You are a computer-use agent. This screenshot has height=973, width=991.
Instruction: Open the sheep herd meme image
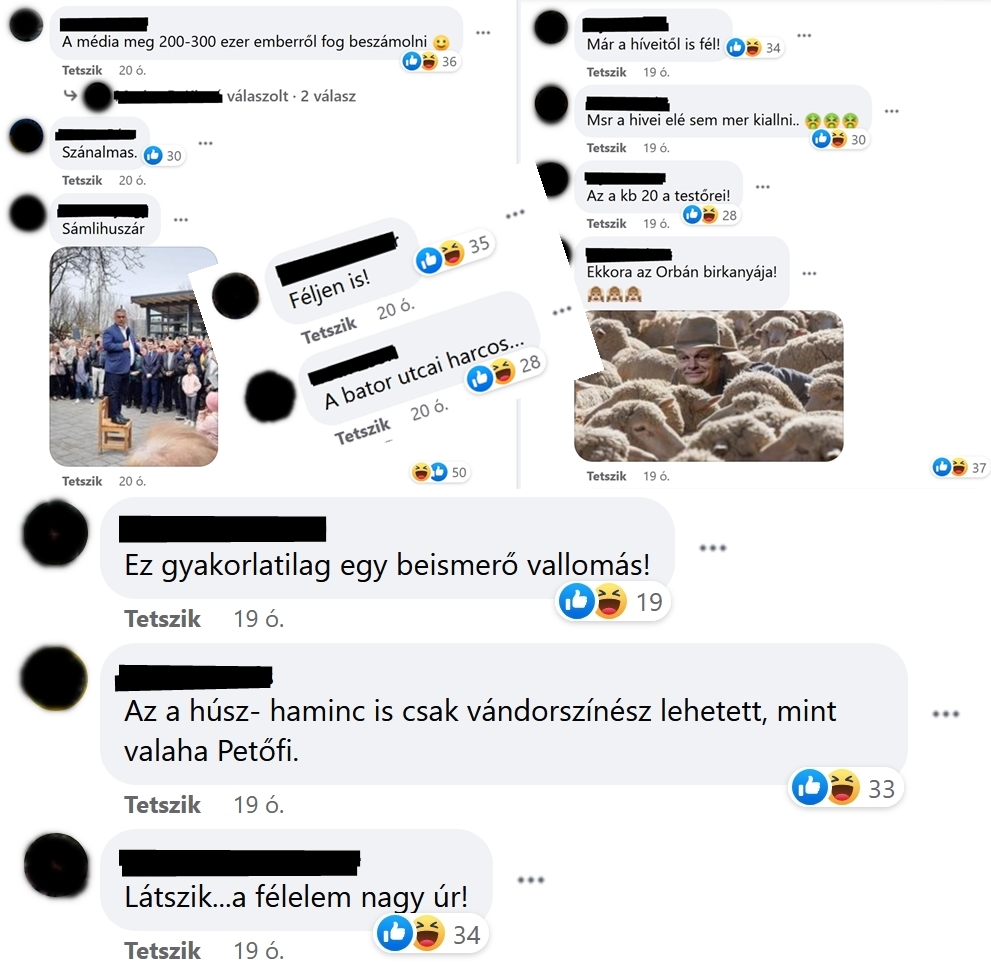[708, 385]
